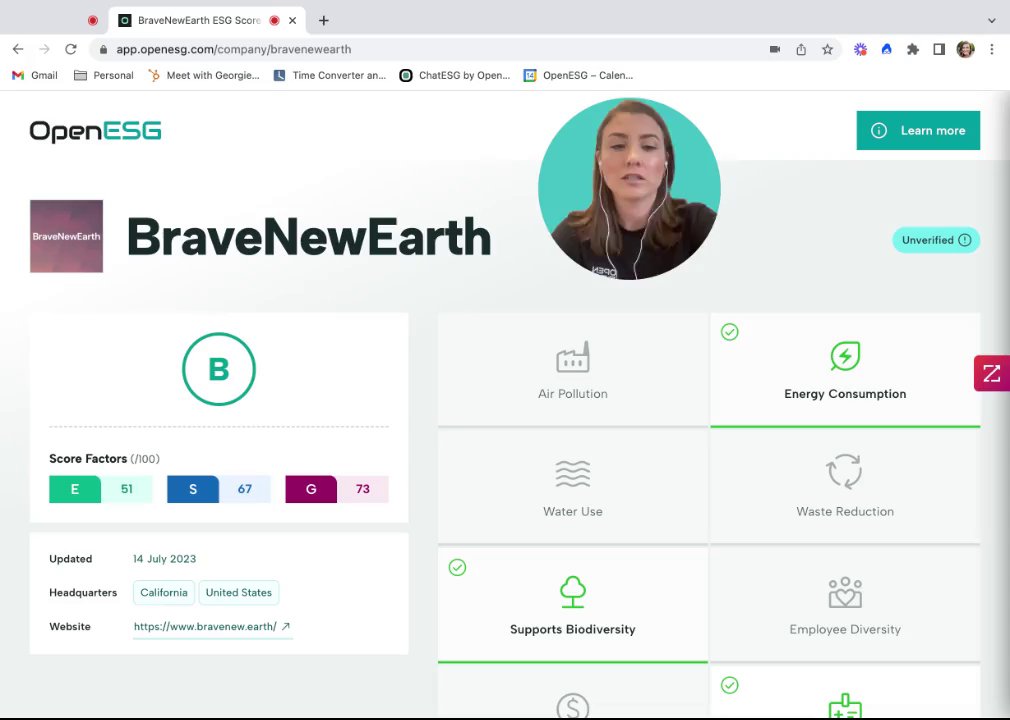Screen dimensions: 1010x720
Task: Click the checkmark on the bottom-right tile
Action: point(730,685)
